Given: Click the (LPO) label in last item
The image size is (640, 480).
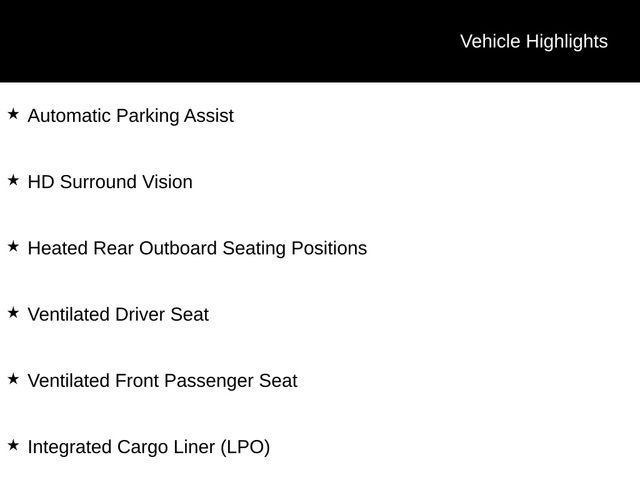Looking at the screenshot, I should pyautogui.click(x=245, y=447).
